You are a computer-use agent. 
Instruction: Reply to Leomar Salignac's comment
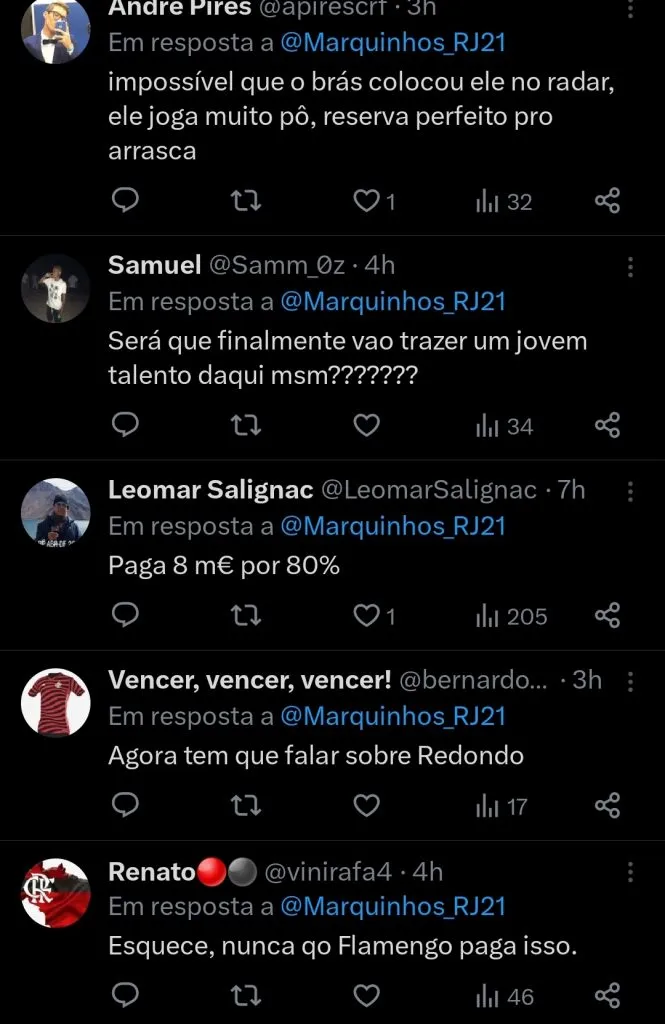click(124, 615)
